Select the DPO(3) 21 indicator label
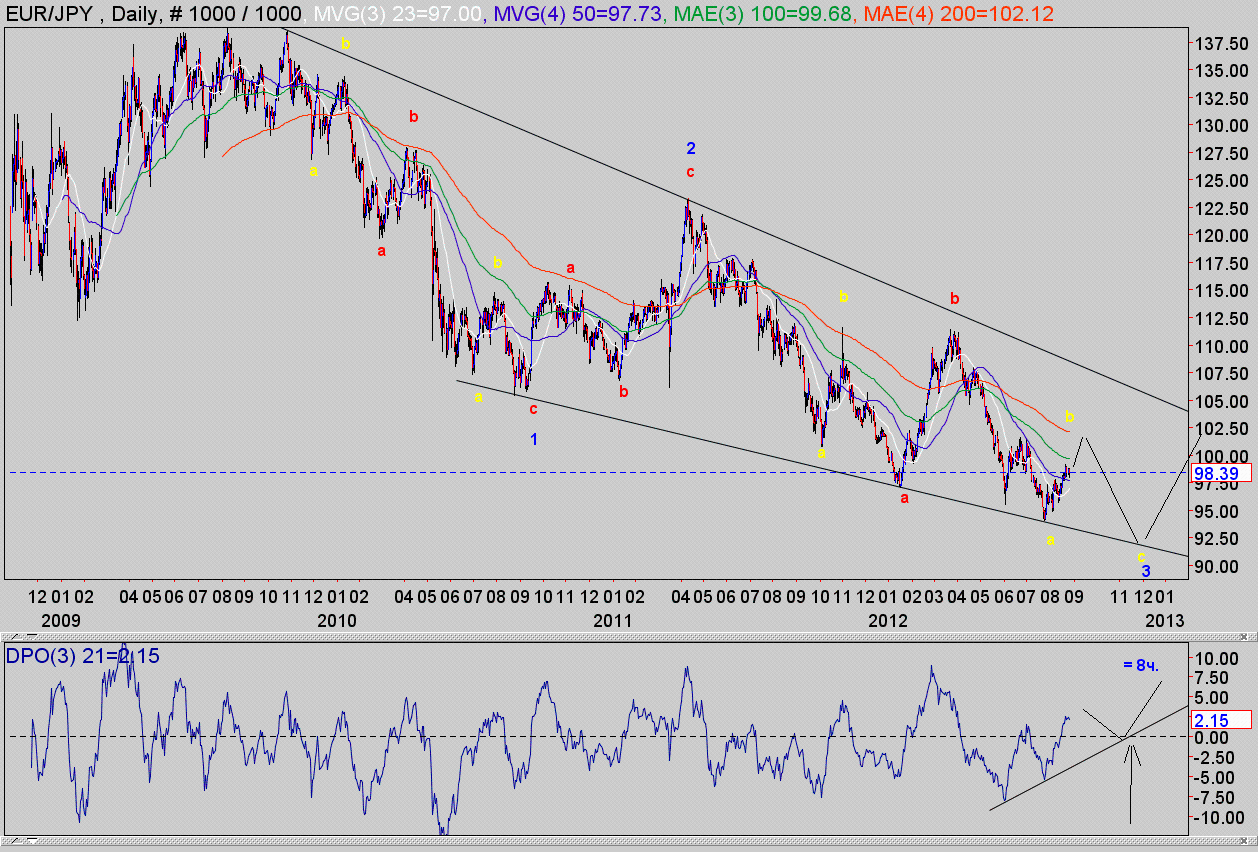The image size is (1258, 852). (82, 657)
